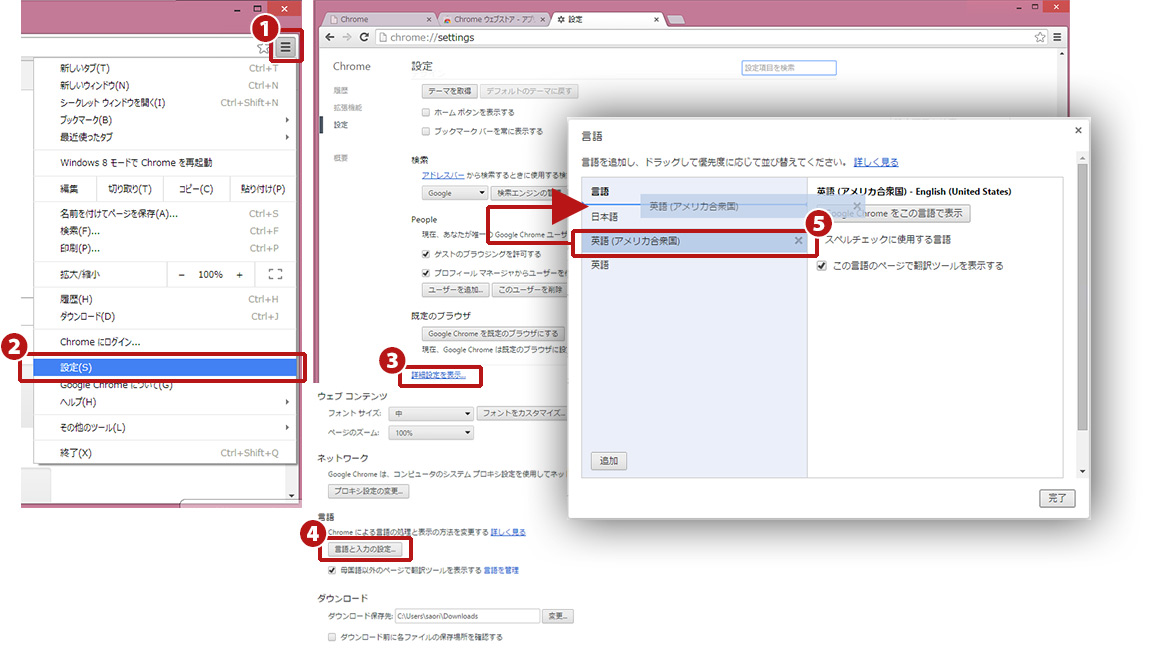Go back using the settings window back arrow
Viewport: 1149px width, 650px height.
[x=330, y=37]
